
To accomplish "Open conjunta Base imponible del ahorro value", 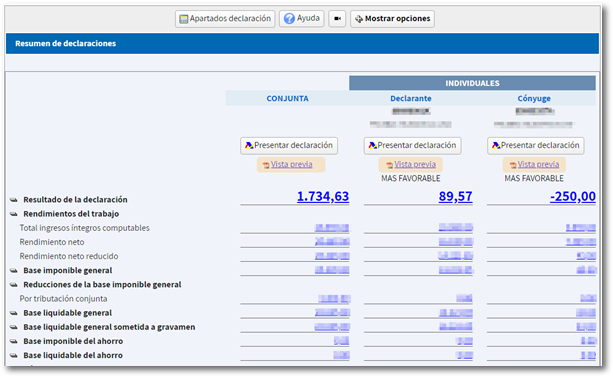I will click(x=341, y=341).
